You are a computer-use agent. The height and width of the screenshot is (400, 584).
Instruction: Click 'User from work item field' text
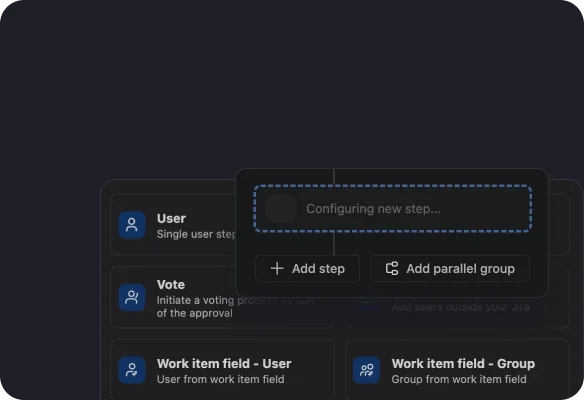[220, 379]
